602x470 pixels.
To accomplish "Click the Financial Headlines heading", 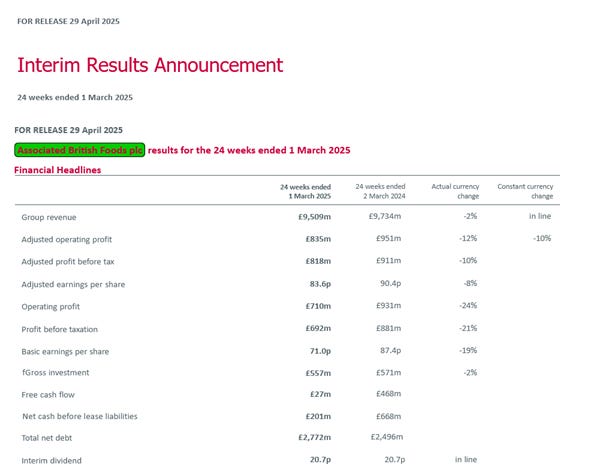I will [58, 170].
